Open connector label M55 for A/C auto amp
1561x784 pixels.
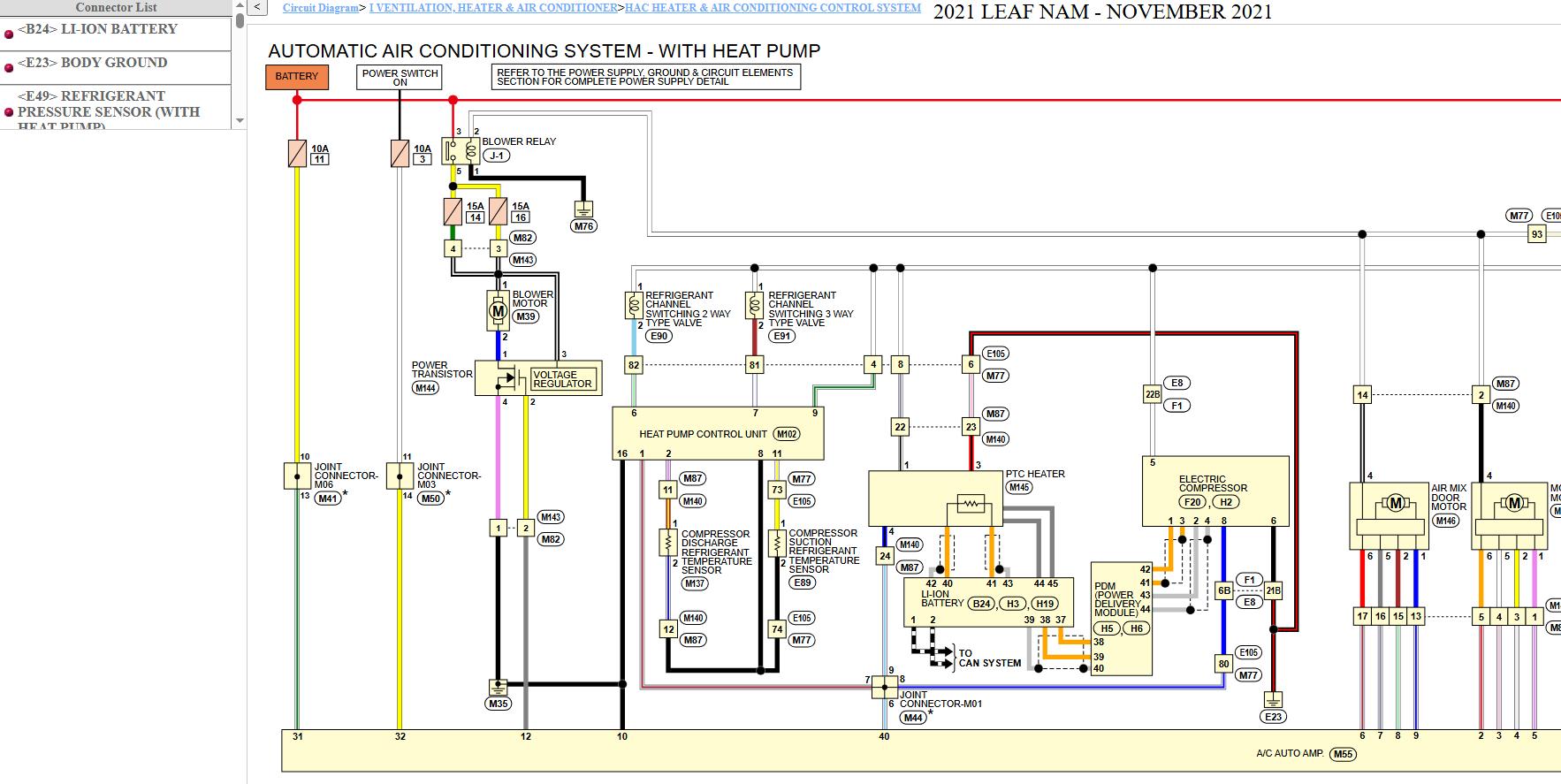tap(1343, 754)
